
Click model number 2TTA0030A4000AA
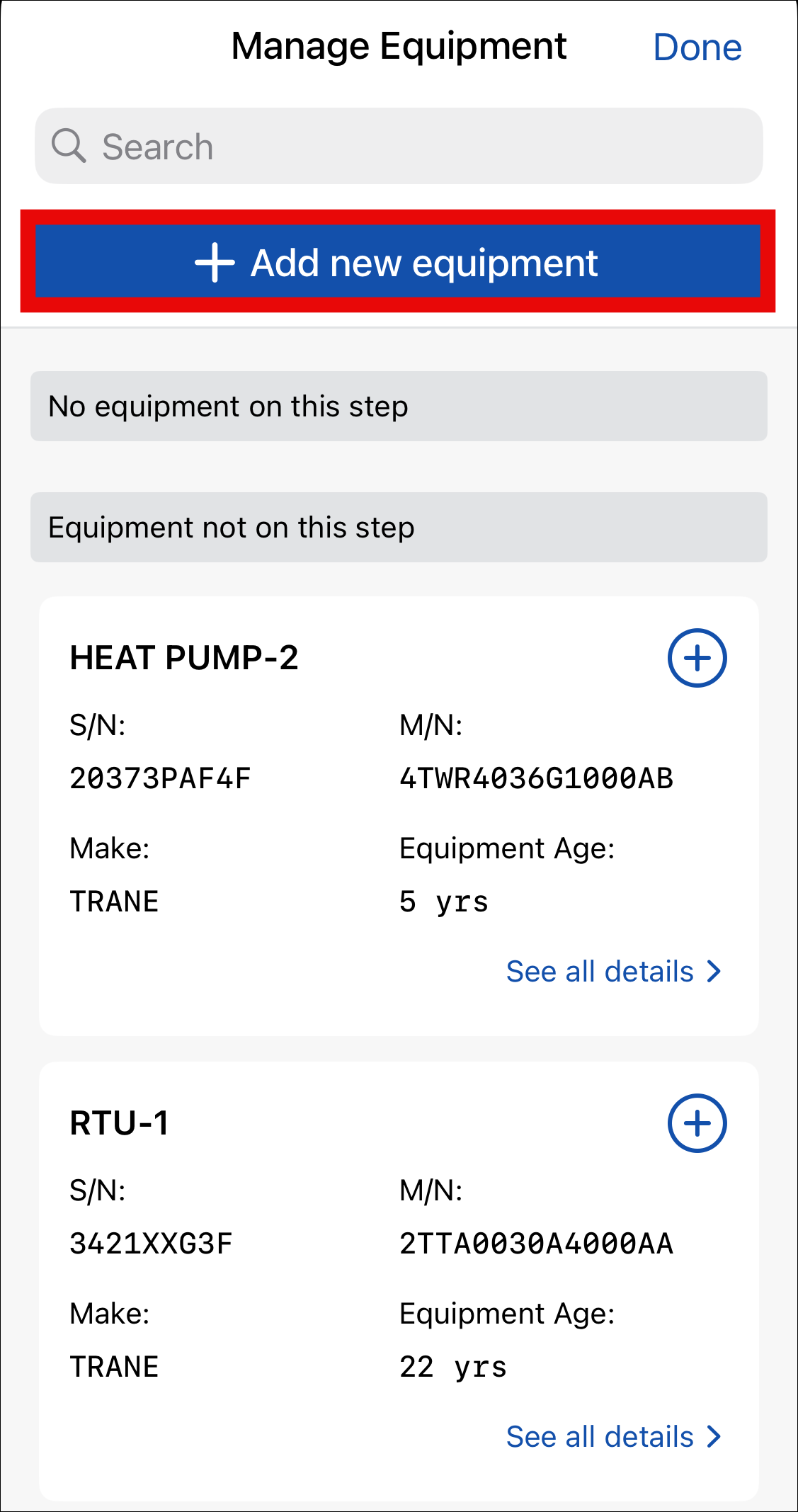tap(536, 1244)
